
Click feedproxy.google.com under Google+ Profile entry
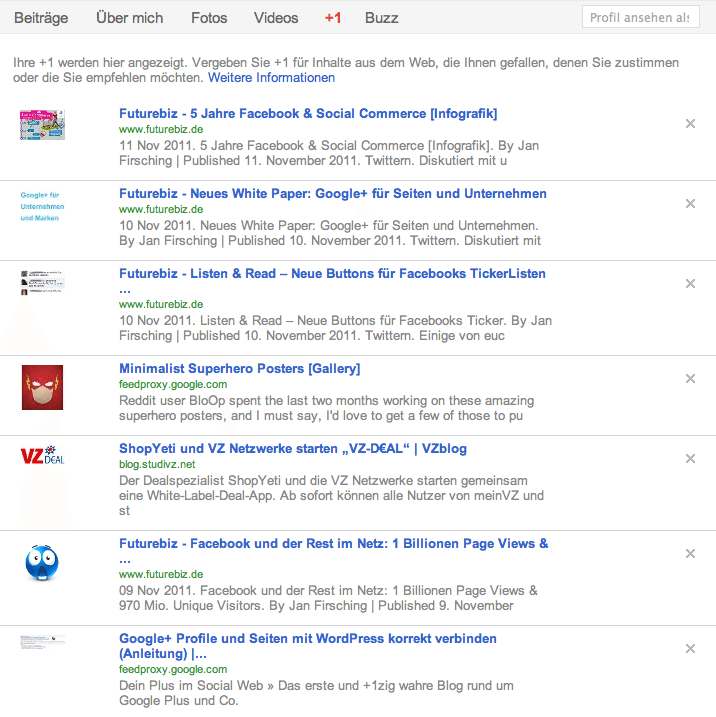pyautogui.click(x=173, y=669)
